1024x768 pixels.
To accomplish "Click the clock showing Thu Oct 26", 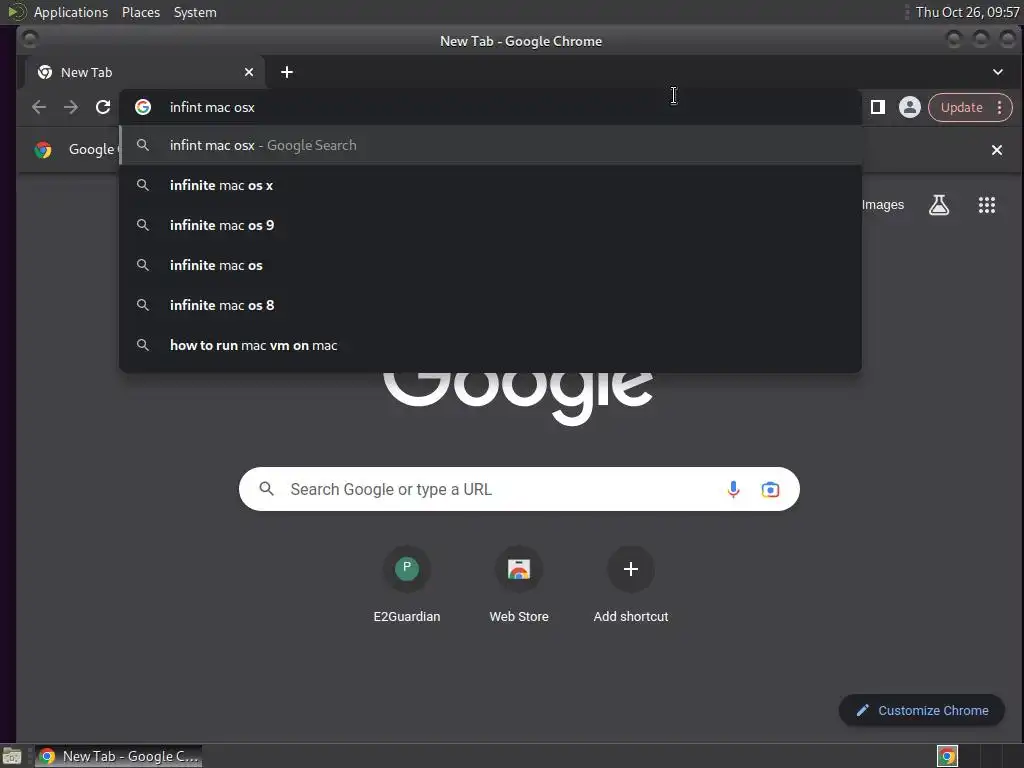I will click(967, 12).
